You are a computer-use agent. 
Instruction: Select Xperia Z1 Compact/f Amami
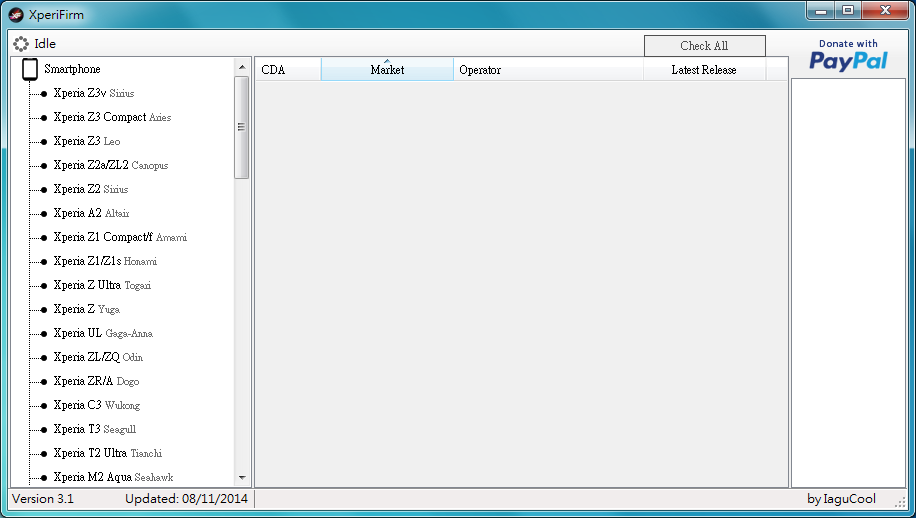120,237
